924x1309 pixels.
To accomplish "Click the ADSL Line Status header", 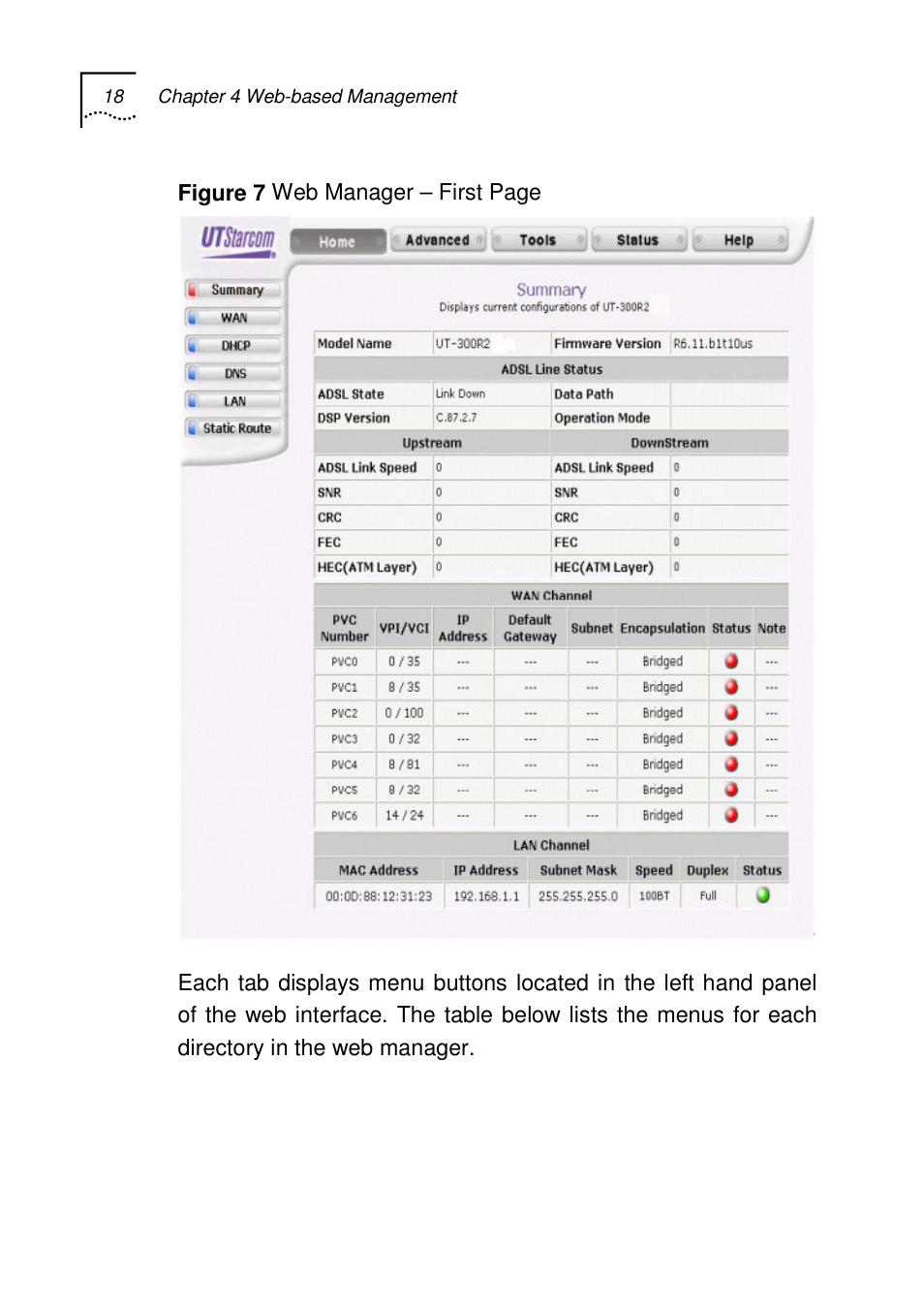I will (x=551, y=369).
